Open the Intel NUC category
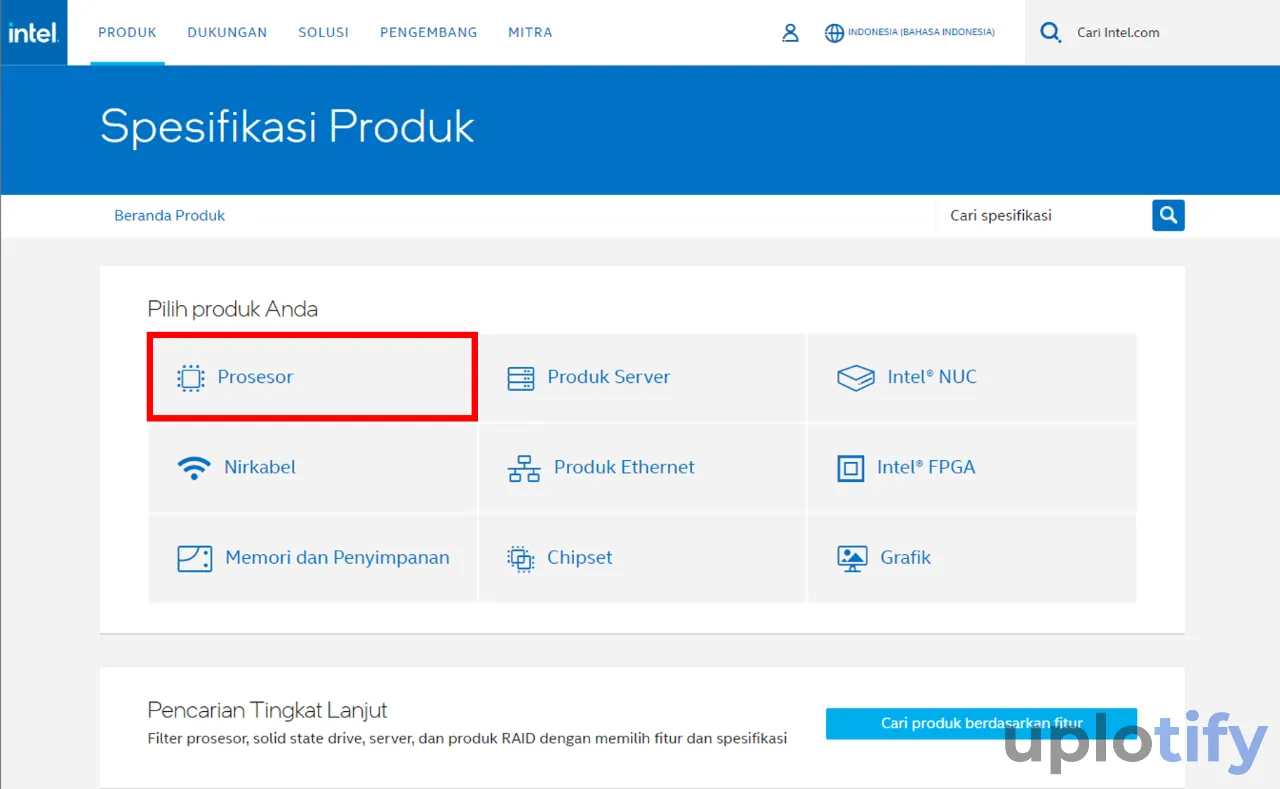This screenshot has width=1280, height=789. 972,377
